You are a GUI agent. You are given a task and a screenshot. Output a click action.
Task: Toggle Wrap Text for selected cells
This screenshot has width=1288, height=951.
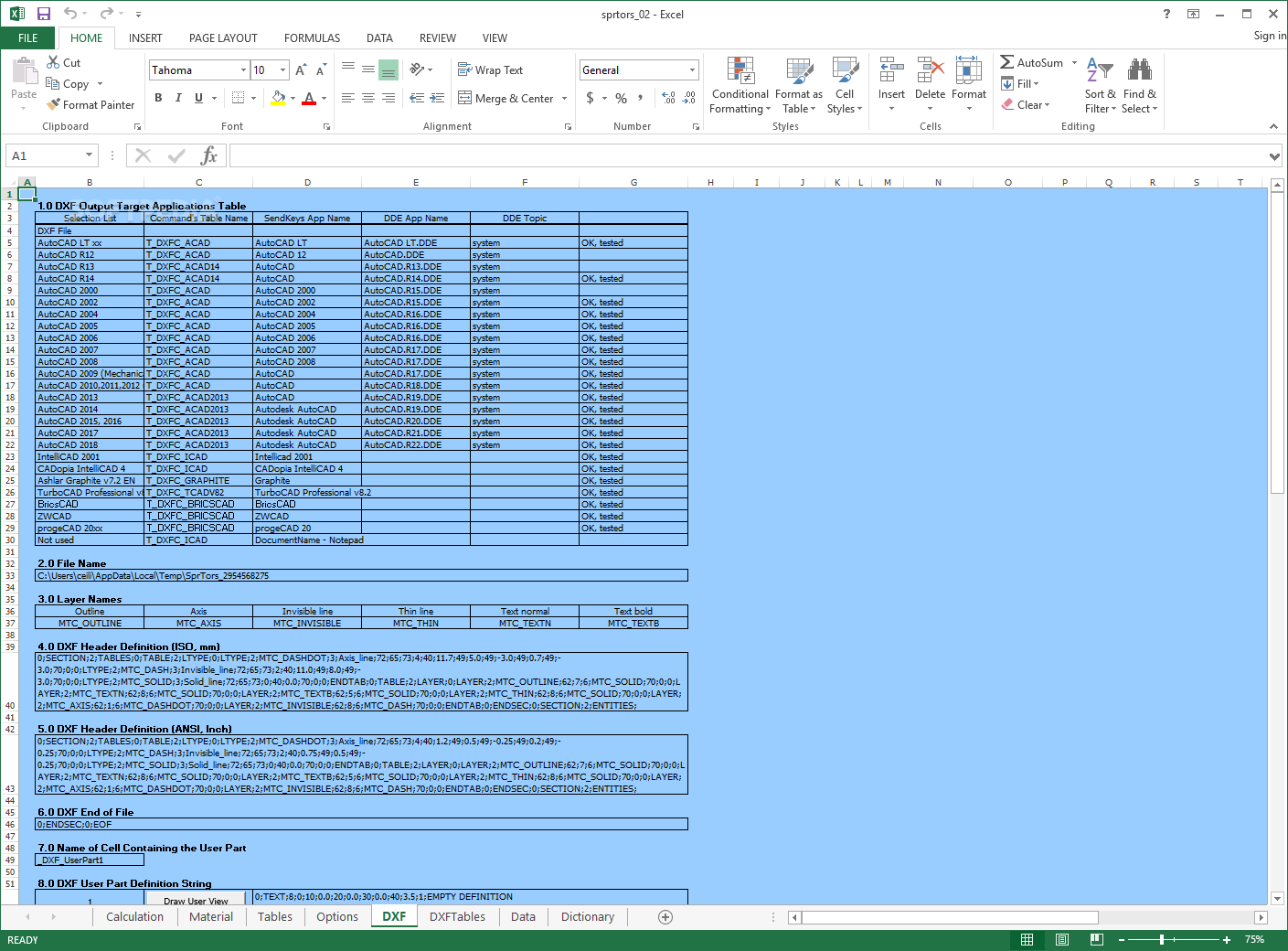[491, 69]
